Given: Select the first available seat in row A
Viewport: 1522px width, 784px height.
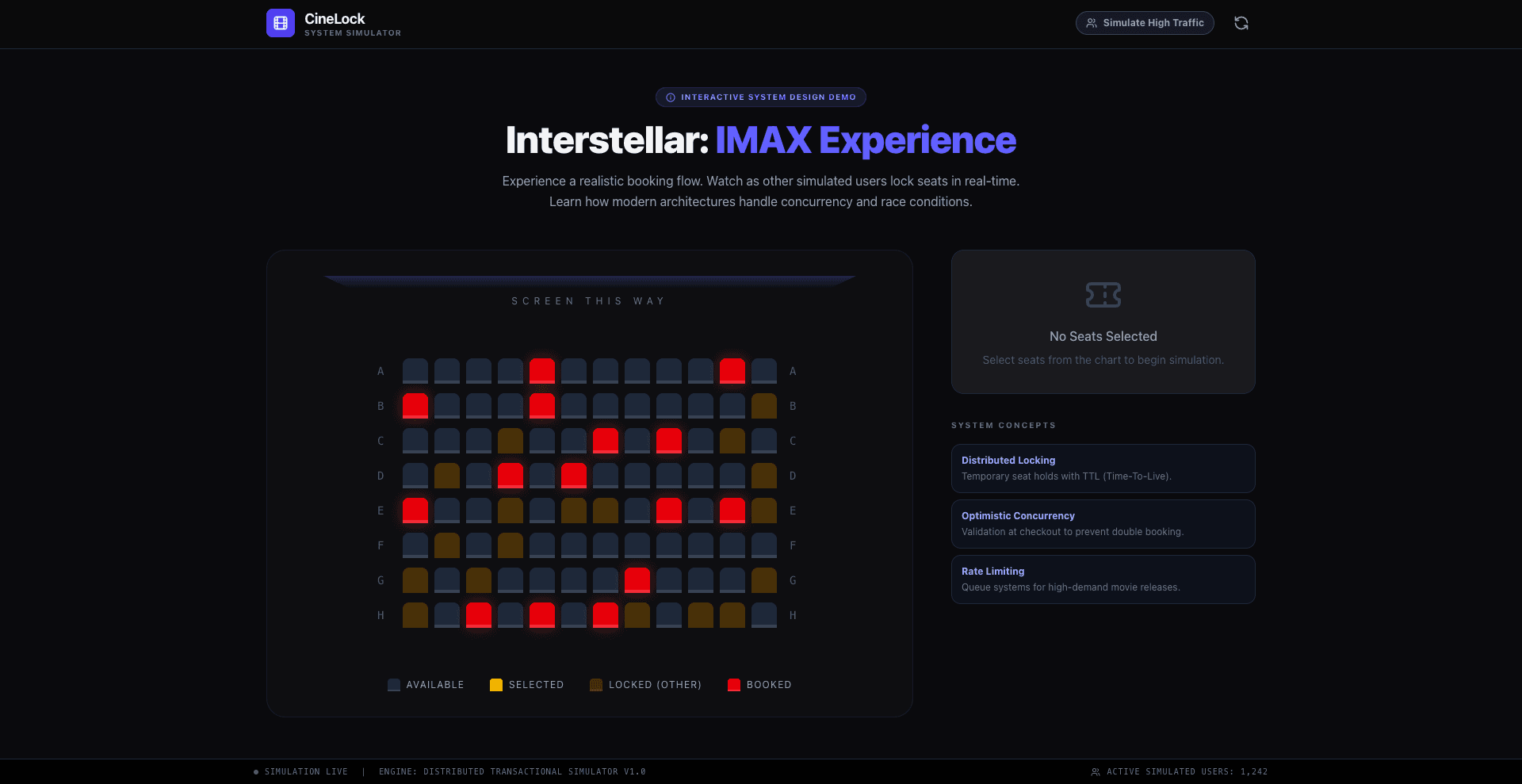Looking at the screenshot, I should (415, 371).
